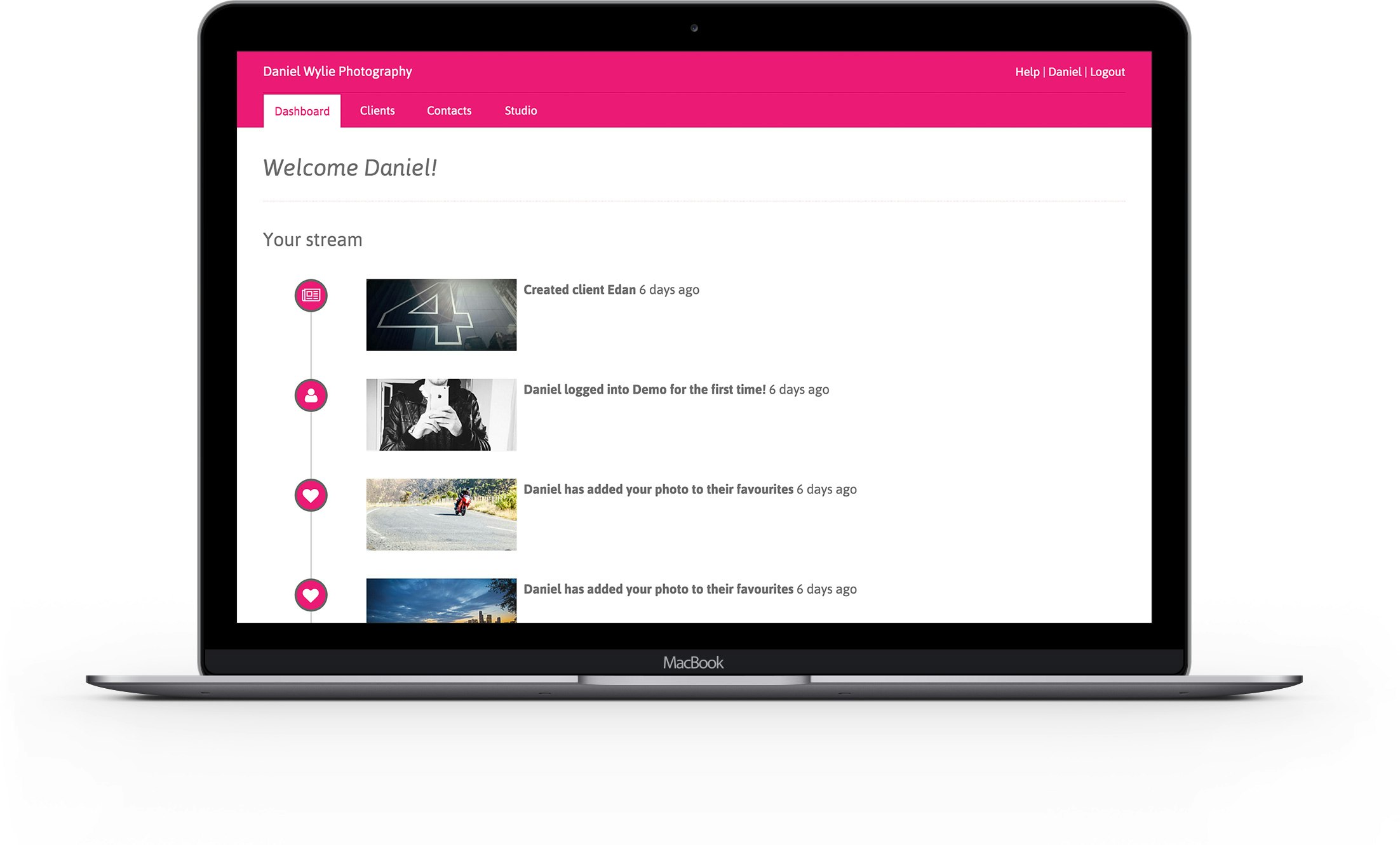
Task: Open the Studio tab
Action: 520,110
